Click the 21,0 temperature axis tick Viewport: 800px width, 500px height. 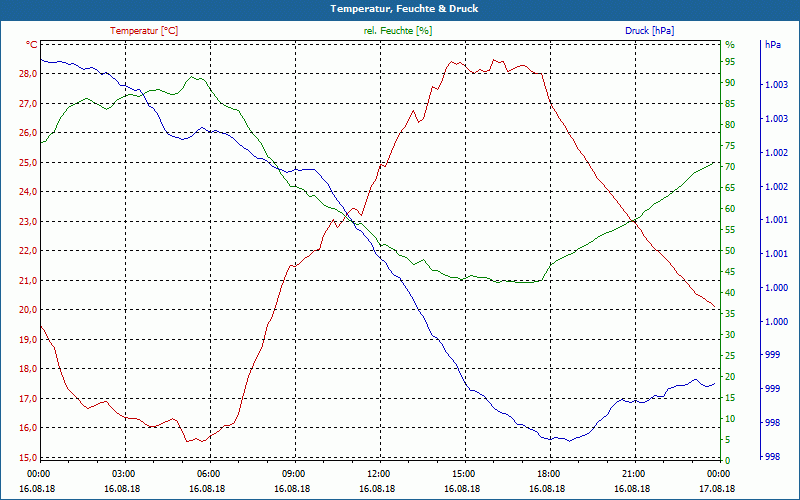pyautogui.click(x=28, y=280)
